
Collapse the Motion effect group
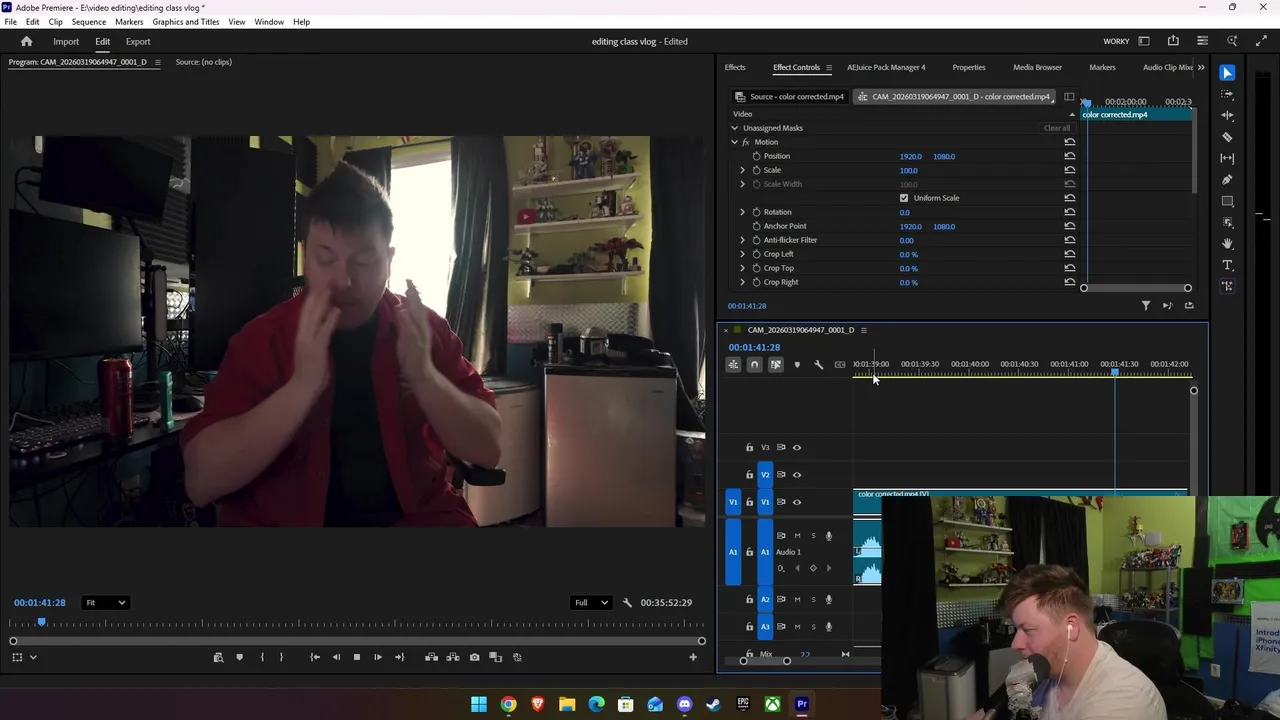coord(734,142)
